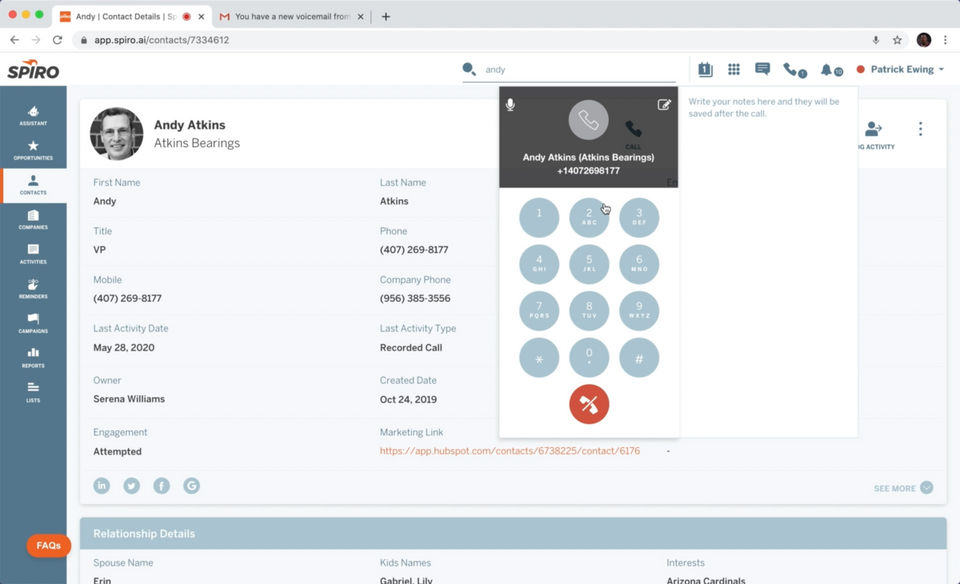Open Lists in the sidebar
The width and height of the screenshot is (960, 584).
[x=33, y=392]
